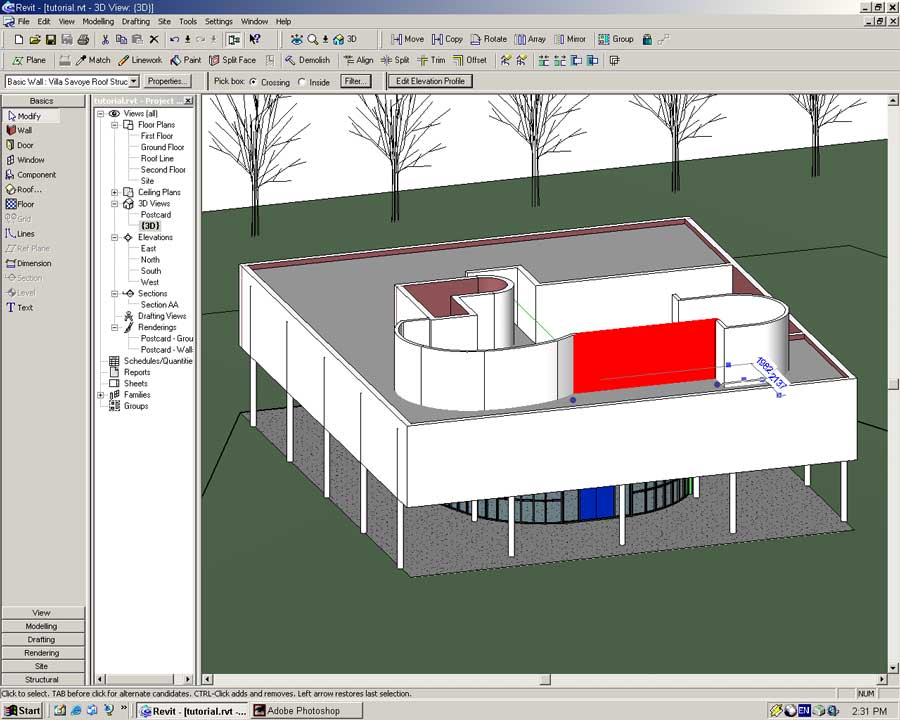Click the Open folder icon

(x=34, y=40)
